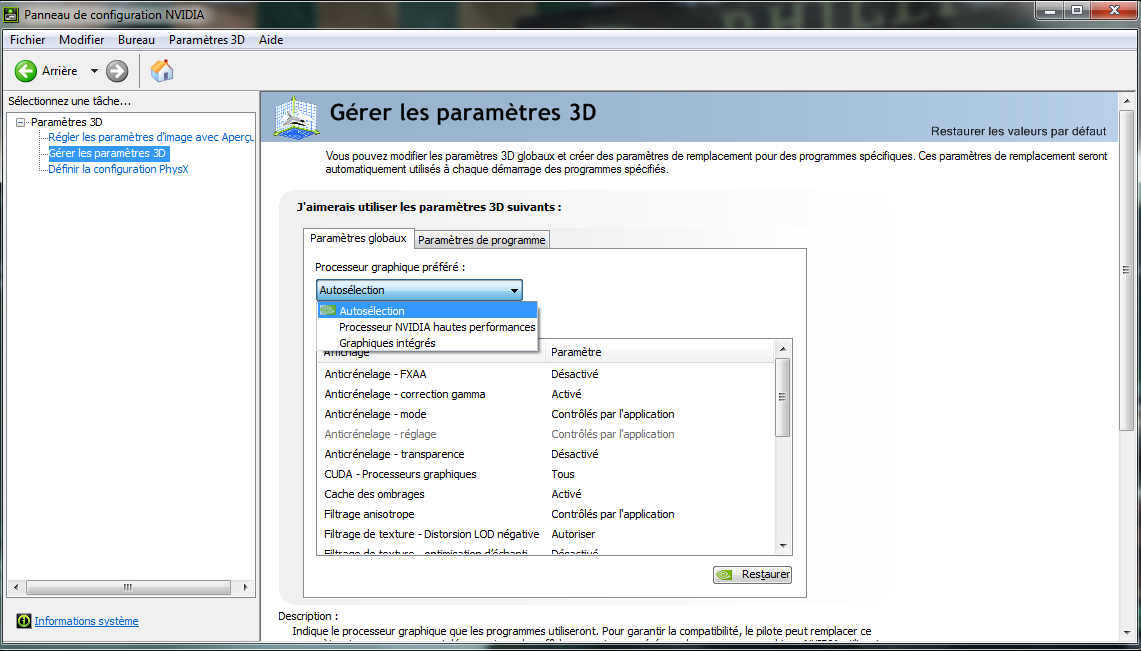Select Régler les paramètres d'image avec Aperçu
This screenshot has height=651, width=1141.
[x=151, y=137]
